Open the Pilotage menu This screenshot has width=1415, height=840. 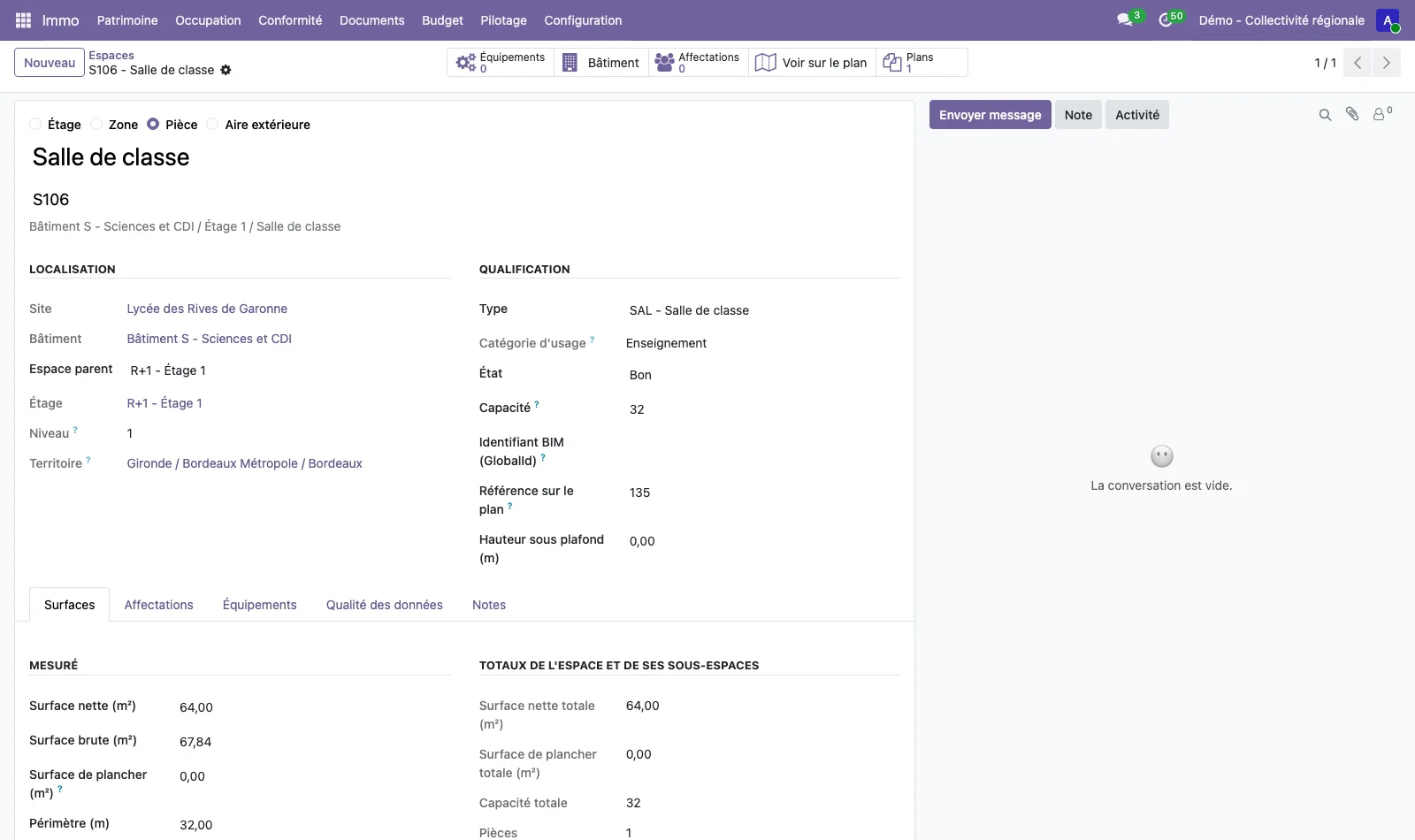(x=503, y=20)
